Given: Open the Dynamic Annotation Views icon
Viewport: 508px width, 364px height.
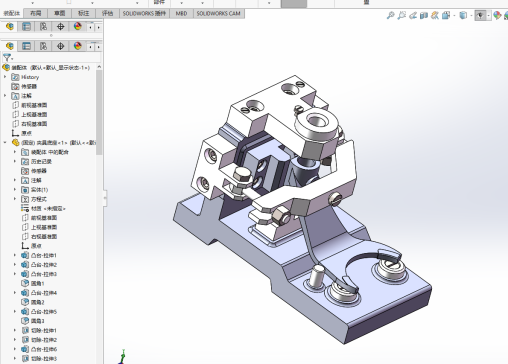Looking at the screenshot, I should [435, 15].
